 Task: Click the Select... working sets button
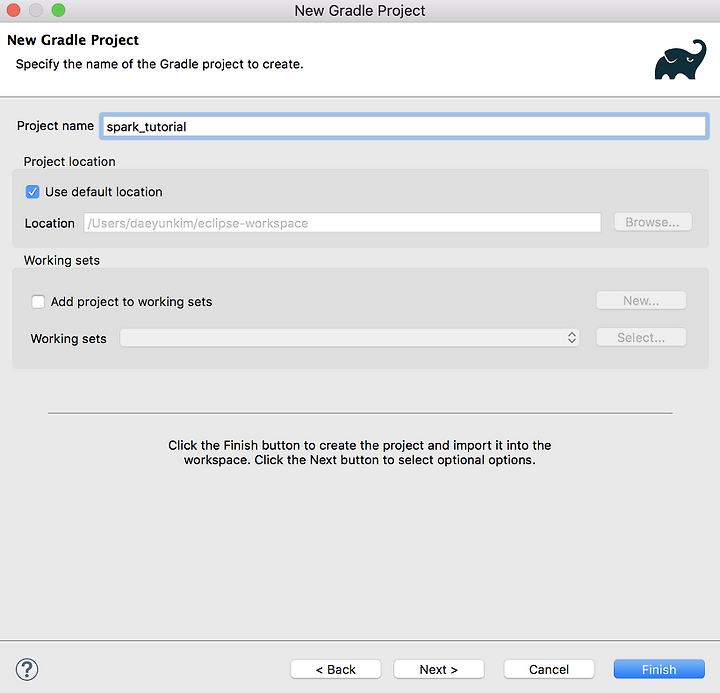click(641, 338)
